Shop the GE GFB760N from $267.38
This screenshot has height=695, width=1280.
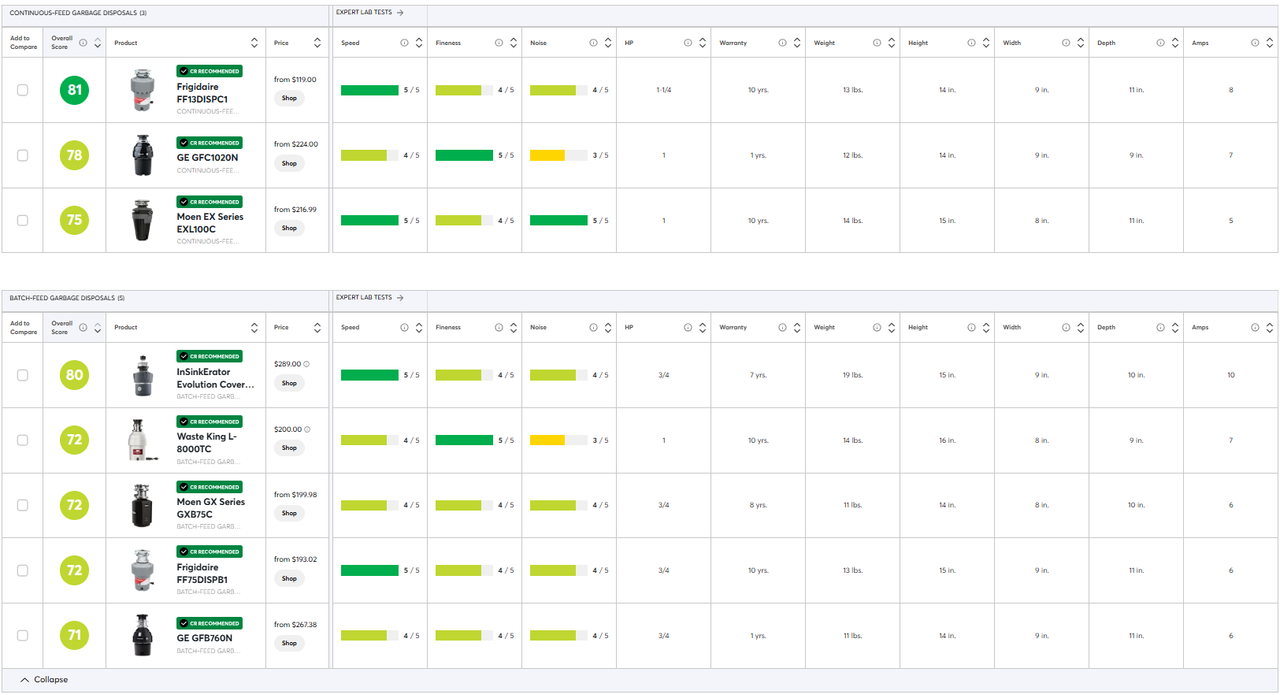tap(289, 643)
